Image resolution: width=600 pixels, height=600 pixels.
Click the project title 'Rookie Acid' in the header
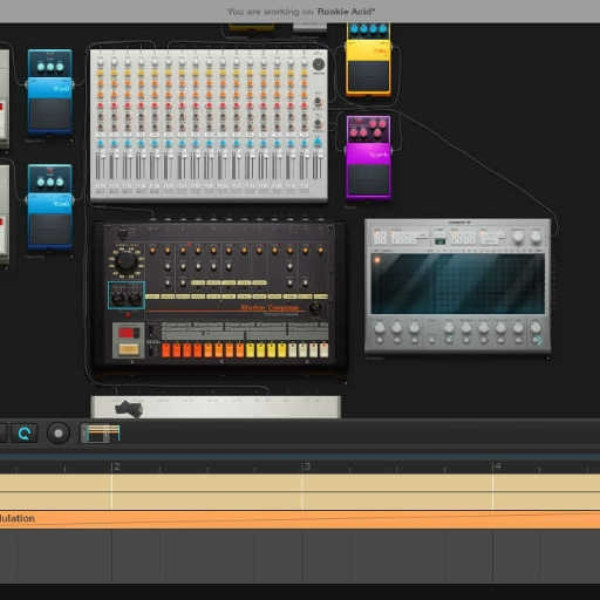[346, 11]
